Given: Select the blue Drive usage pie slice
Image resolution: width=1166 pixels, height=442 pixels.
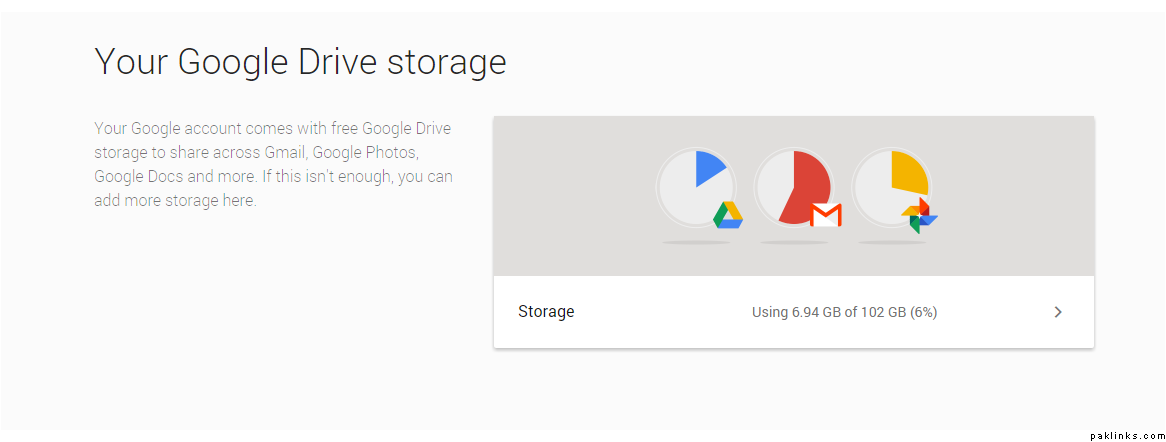Looking at the screenshot, I should (x=707, y=167).
